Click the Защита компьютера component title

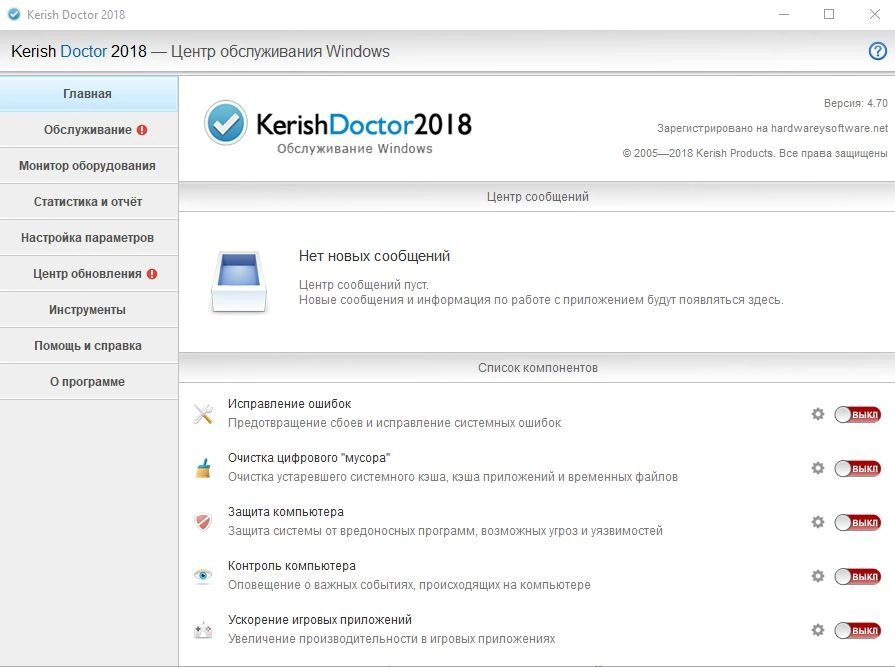pyautogui.click(x=285, y=512)
